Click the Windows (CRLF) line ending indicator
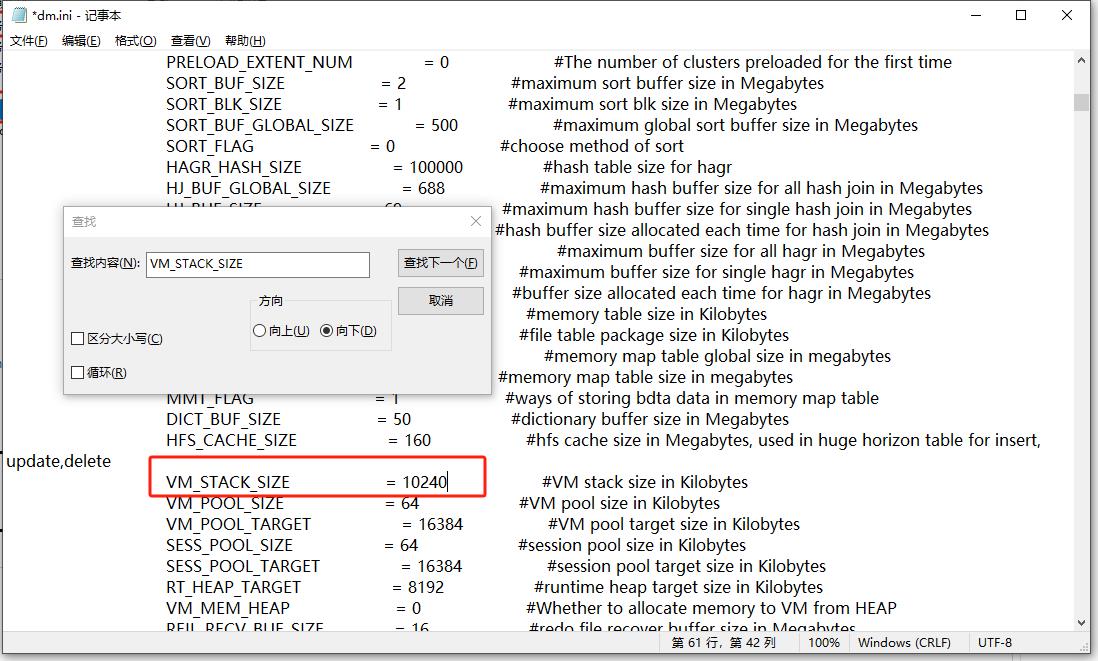 pos(905,643)
